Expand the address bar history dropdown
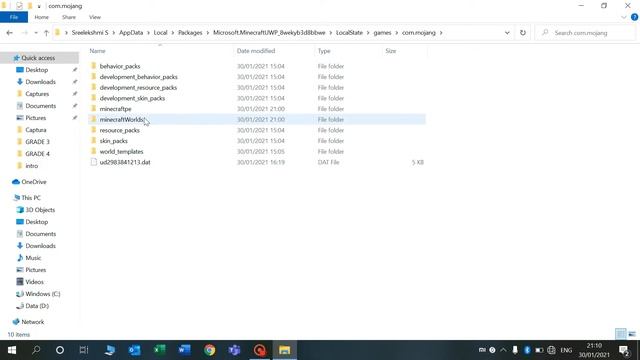The height and width of the screenshot is (360, 640). click(507, 33)
